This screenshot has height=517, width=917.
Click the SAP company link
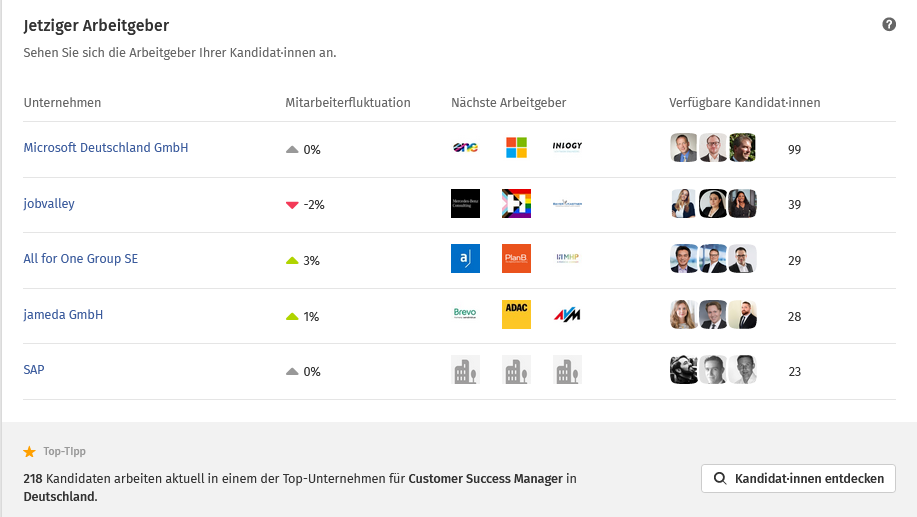pos(34,370)
